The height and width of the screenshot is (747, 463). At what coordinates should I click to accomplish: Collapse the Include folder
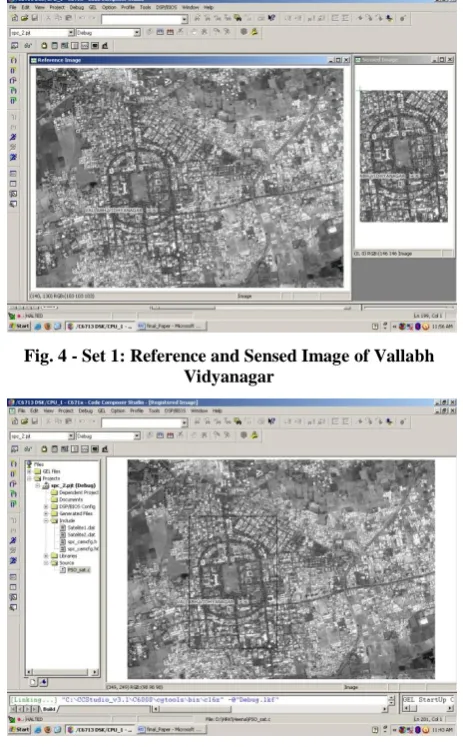pos(46,521)
